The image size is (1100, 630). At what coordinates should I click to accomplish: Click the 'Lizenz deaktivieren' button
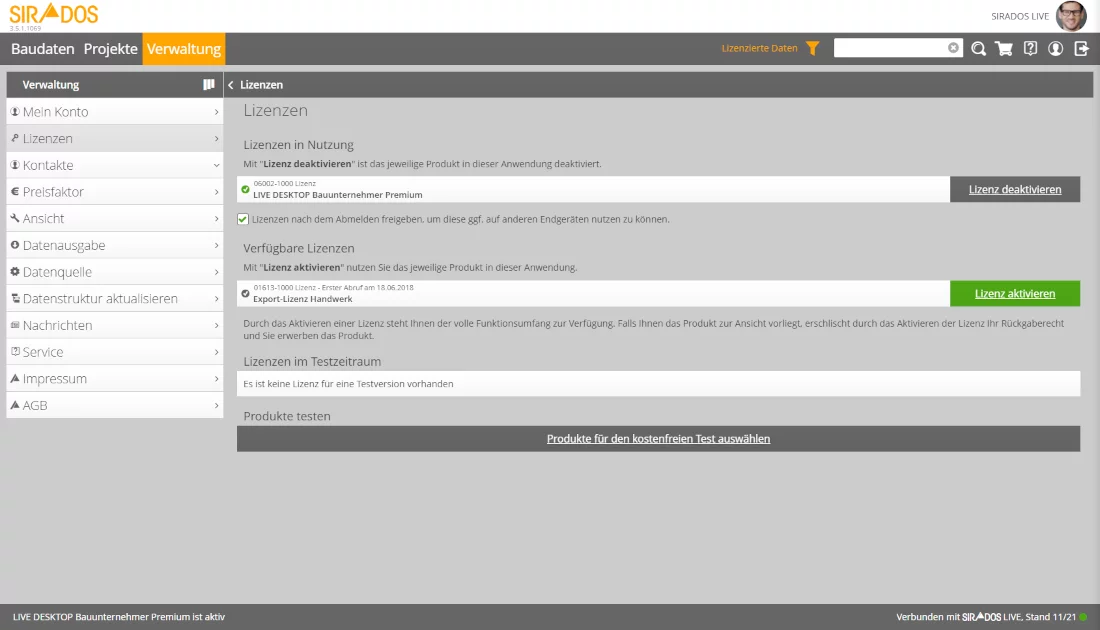coord(1015,189)
